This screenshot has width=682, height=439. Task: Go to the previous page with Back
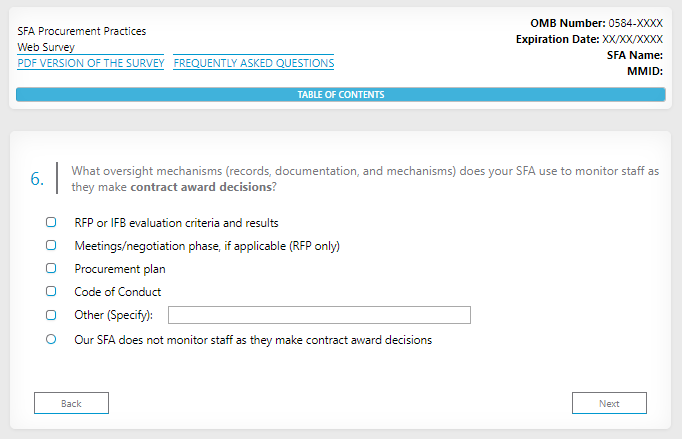(x=71, y=403)
